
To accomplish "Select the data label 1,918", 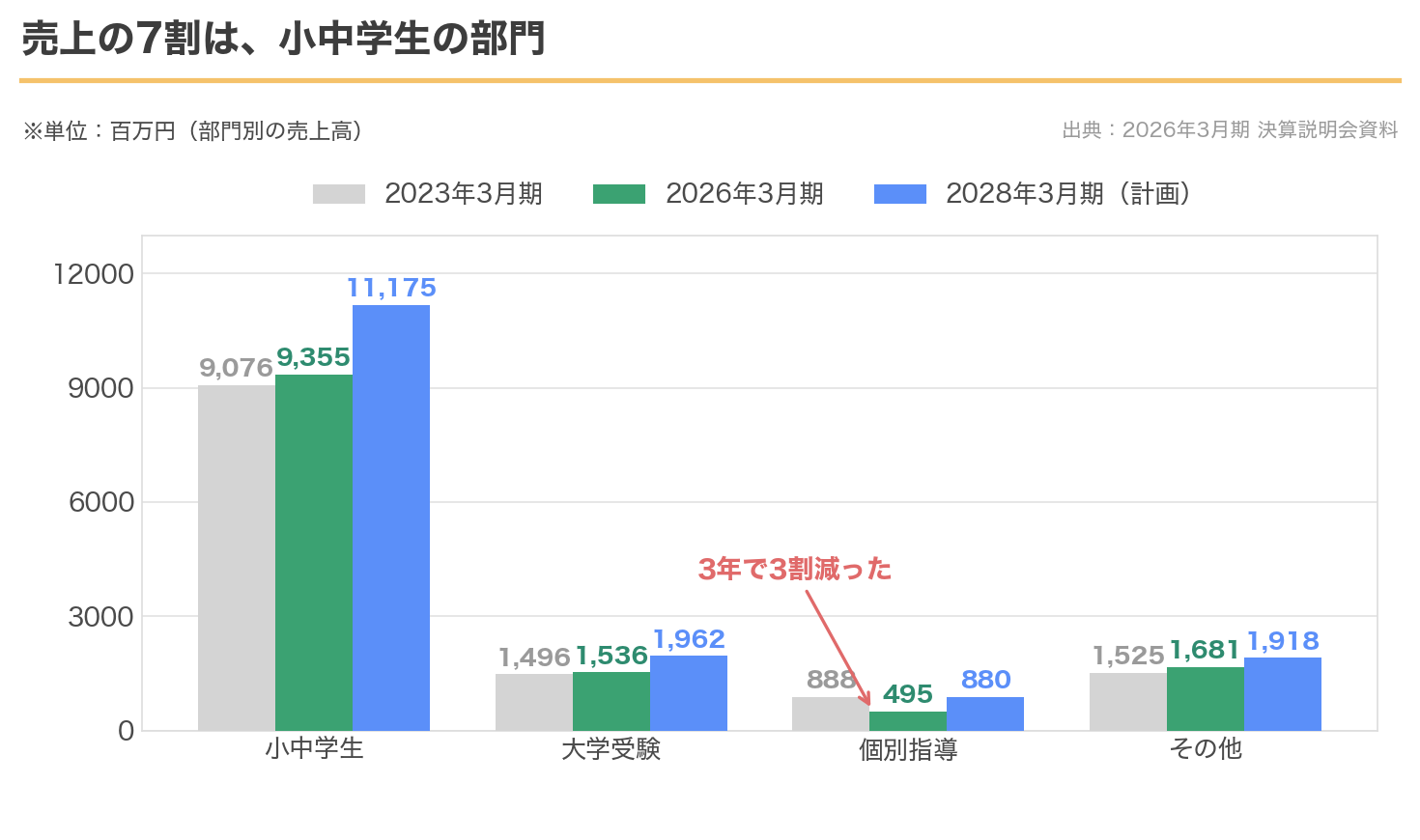I will pos(1283,641).
